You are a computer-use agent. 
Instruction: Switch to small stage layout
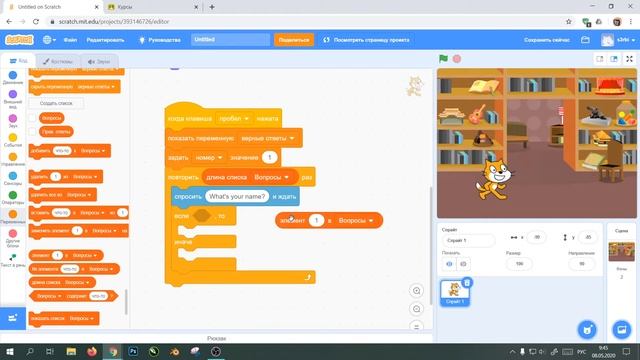(x=600, y=59)
